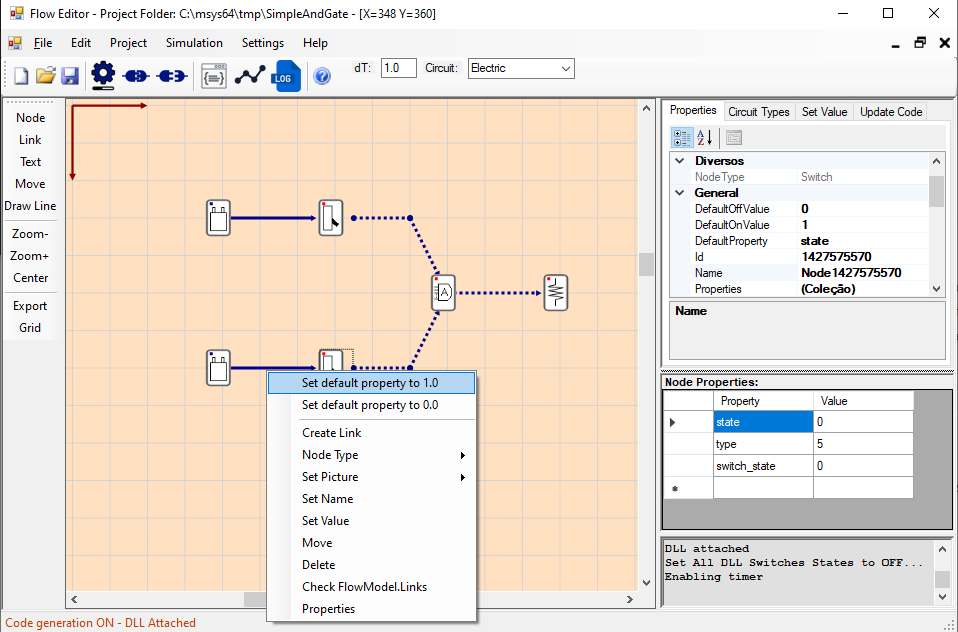This screenshot has height=632, width=958.
Task: Choose Properties in context menu
Action: click(371, 609)
